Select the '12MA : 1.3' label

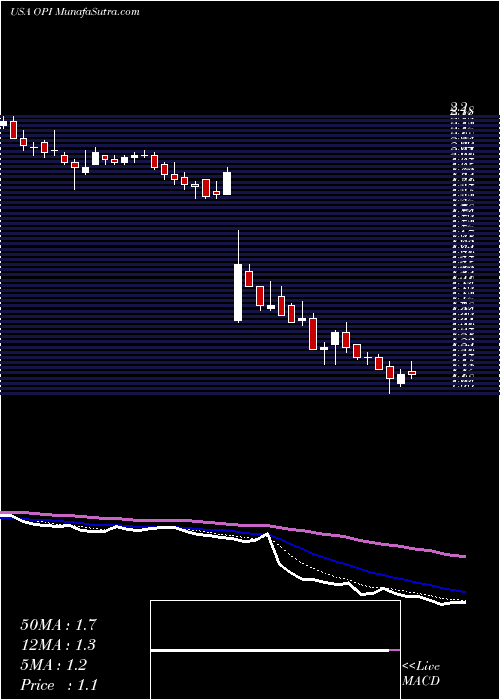[58, 645]
